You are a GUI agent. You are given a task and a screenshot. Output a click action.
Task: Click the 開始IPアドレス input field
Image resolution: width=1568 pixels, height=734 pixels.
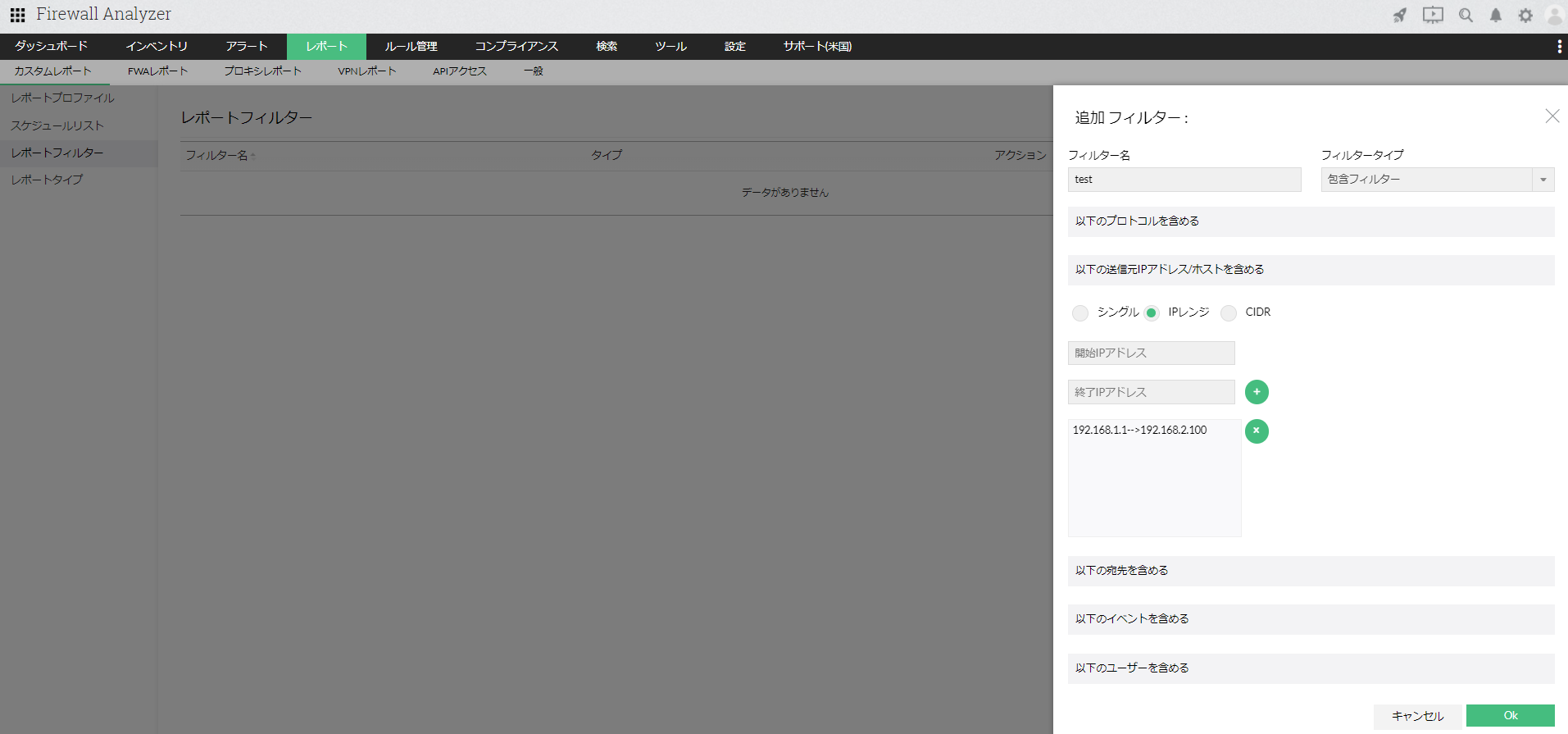tap(1152, 353)
